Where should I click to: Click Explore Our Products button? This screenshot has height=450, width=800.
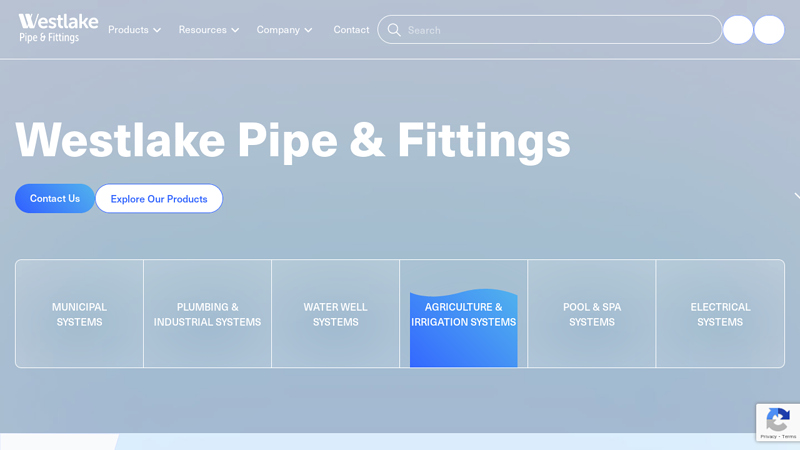click(x=159, y=198)
